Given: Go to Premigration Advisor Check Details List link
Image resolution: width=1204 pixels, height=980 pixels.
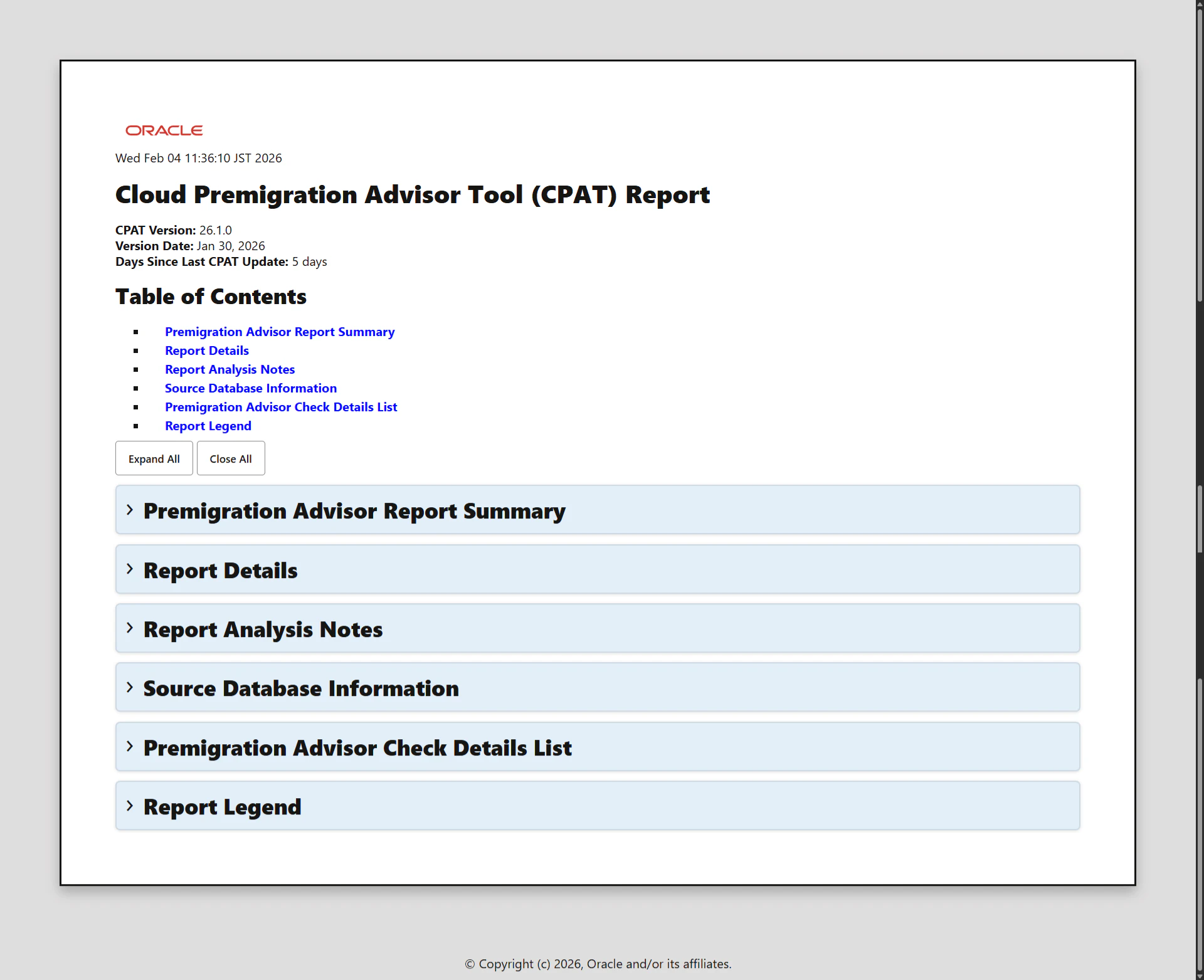Looking at the screenshot, I should click(x=281, y=407).
